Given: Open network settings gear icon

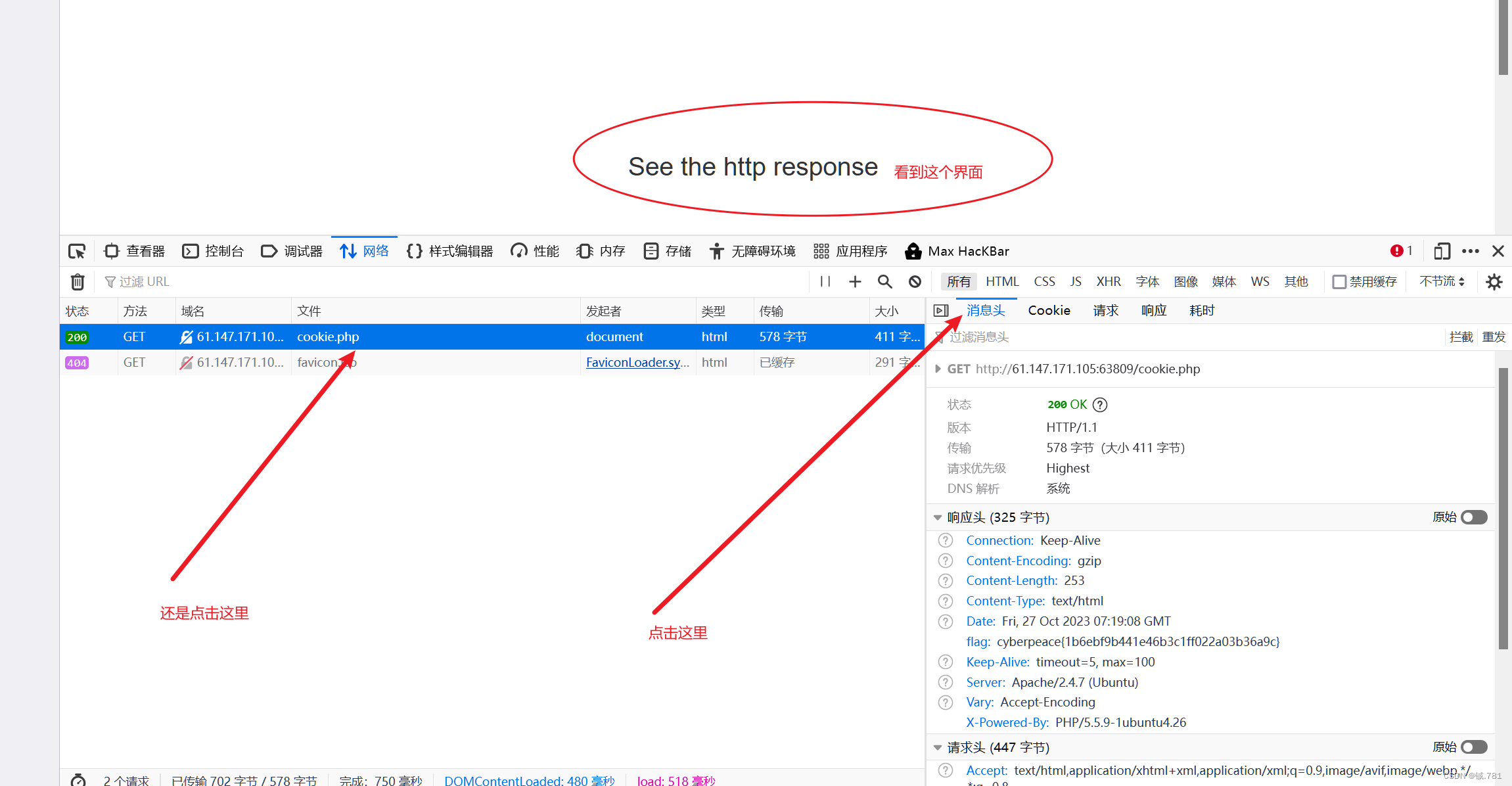Looking at the screenshot, I should tap(1494, 282).
